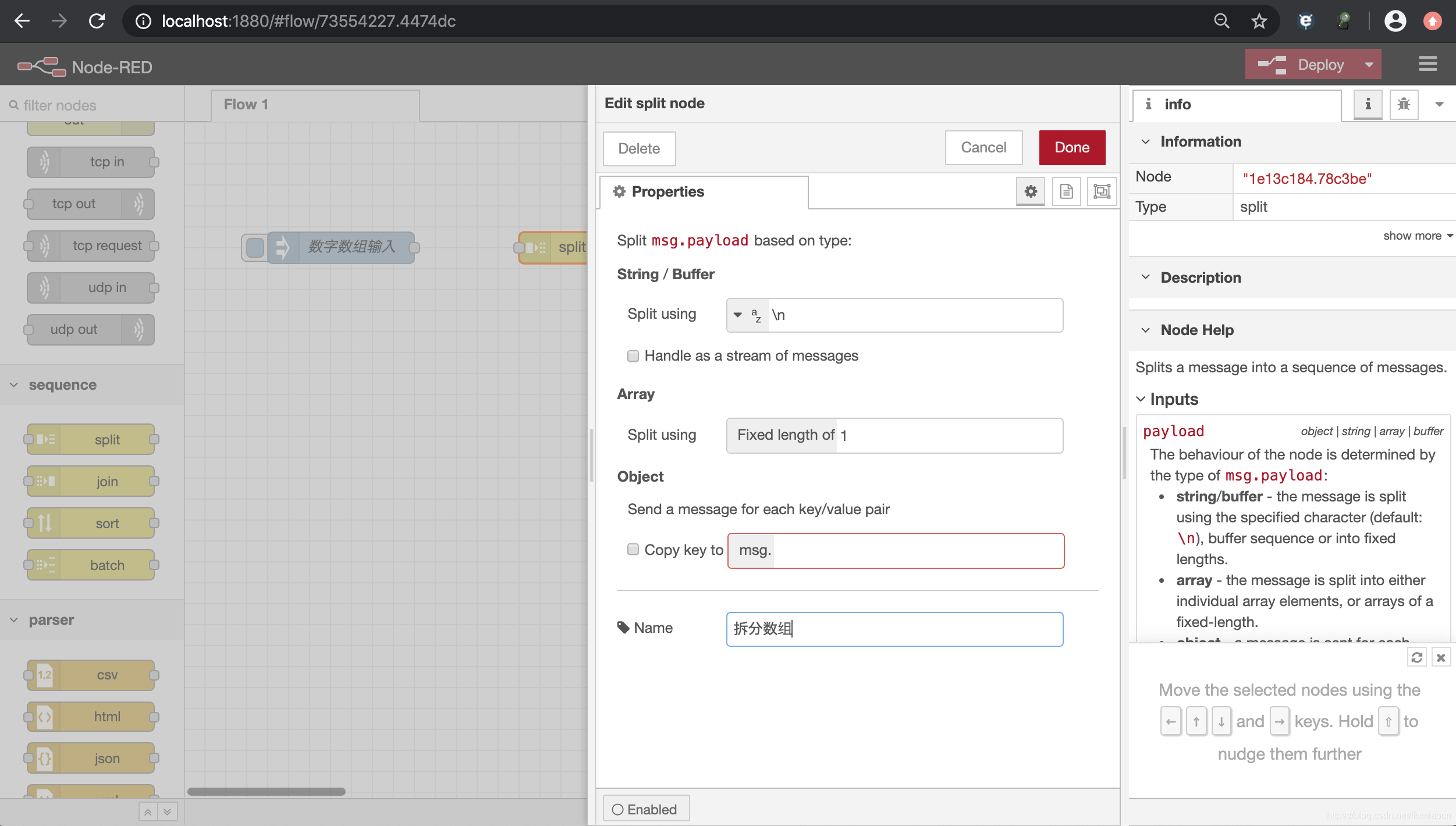The height and width of the screenshot is (826, 1456).
Task: Enable Copy key to msg field
Action: pos(633,549)
